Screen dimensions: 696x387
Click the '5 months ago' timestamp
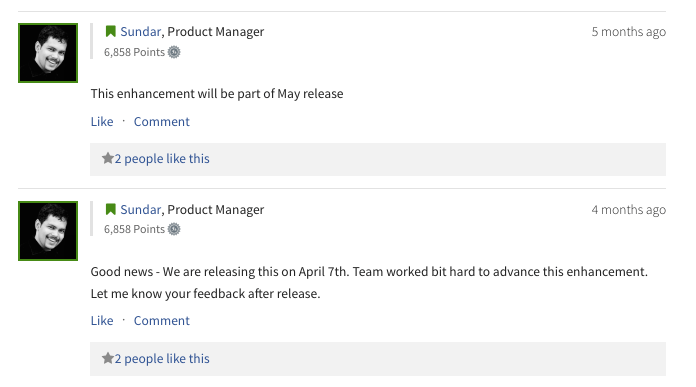pos(629,32)
